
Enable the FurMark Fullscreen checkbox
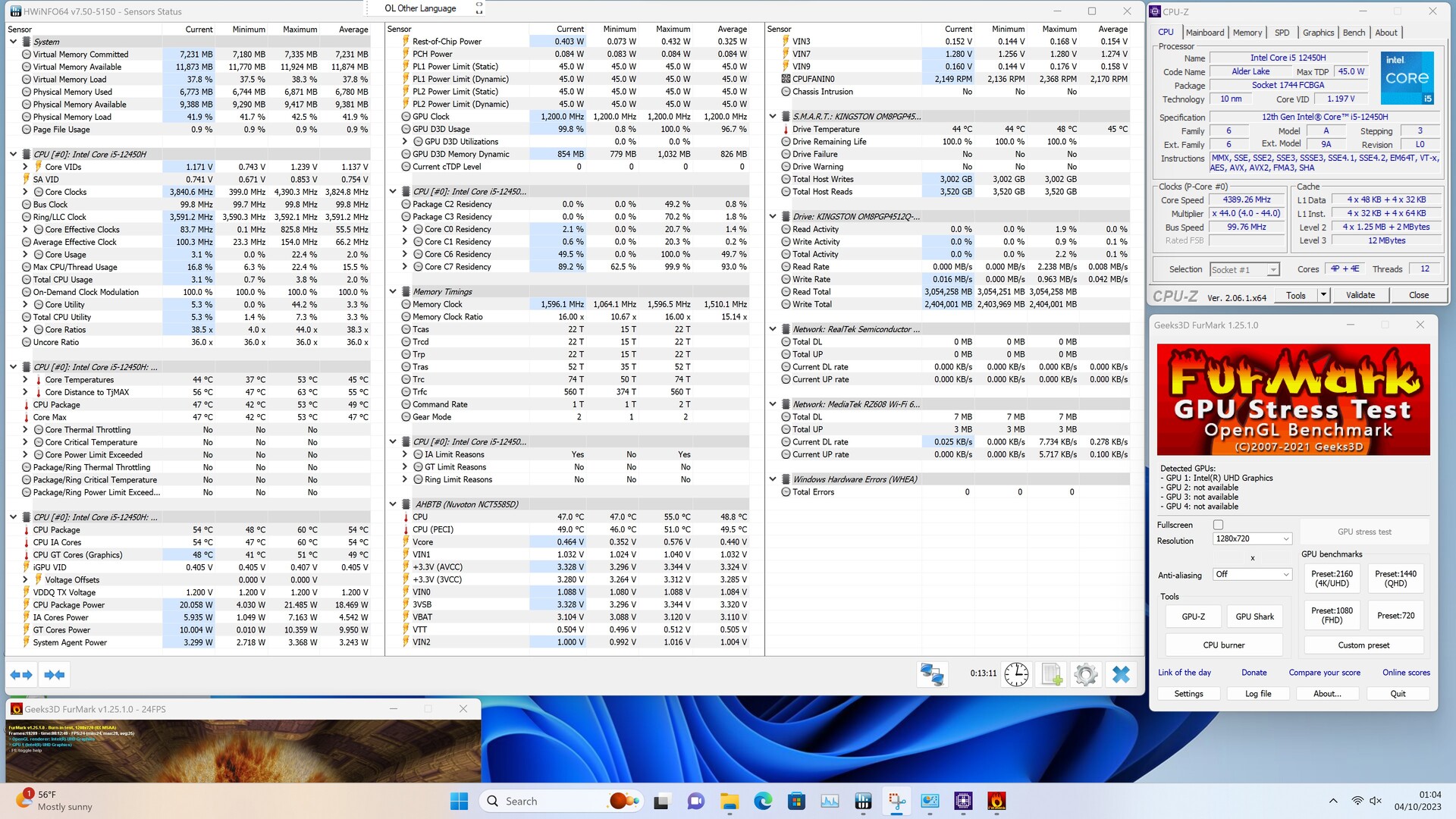tap(1218, 525)
